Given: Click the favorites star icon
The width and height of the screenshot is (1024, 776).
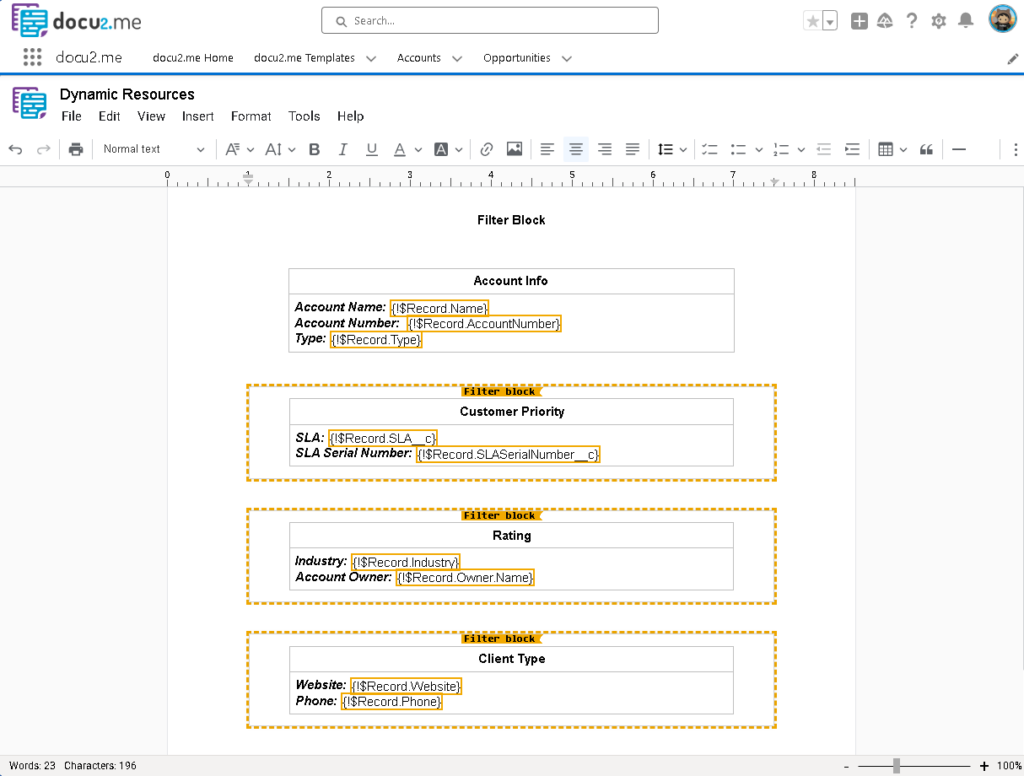Looking at the screenshot, I should tap(812, 21).
